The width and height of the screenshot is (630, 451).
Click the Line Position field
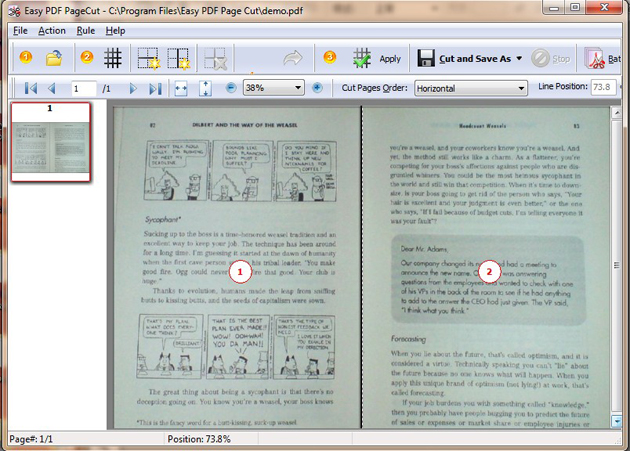click(x=603, y=87)
